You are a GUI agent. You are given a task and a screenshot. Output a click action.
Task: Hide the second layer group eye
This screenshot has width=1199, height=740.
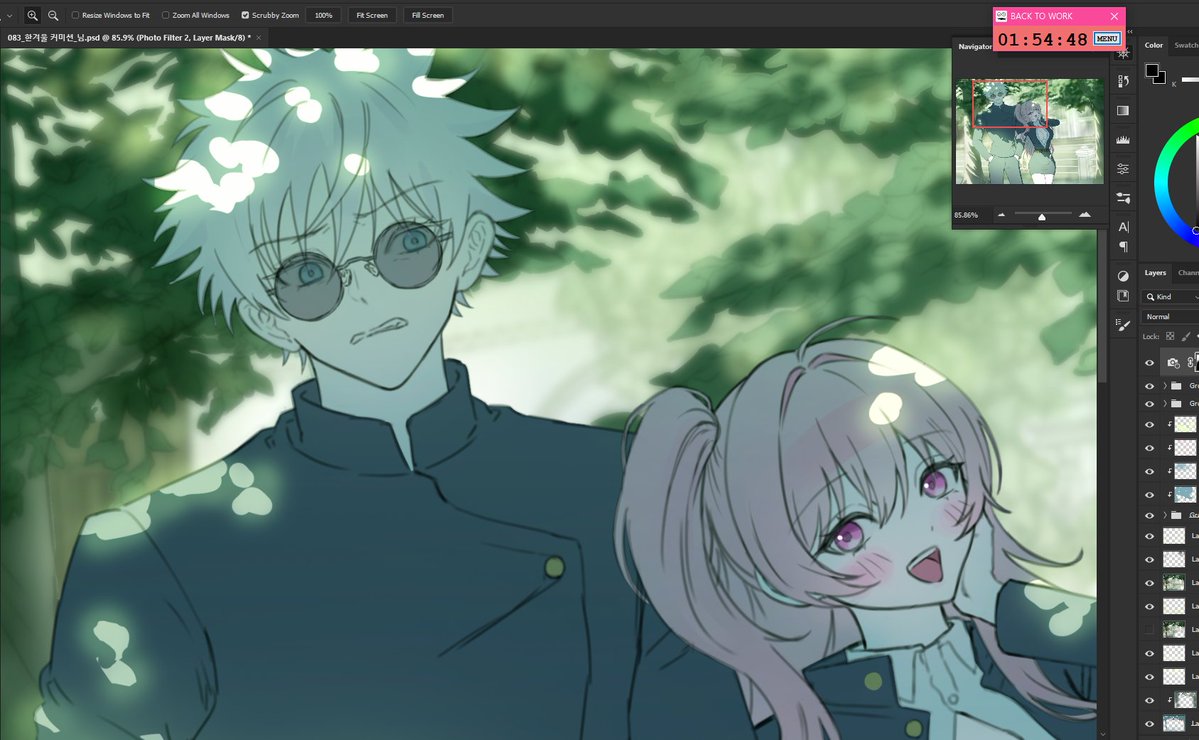tap(1149, 404)
